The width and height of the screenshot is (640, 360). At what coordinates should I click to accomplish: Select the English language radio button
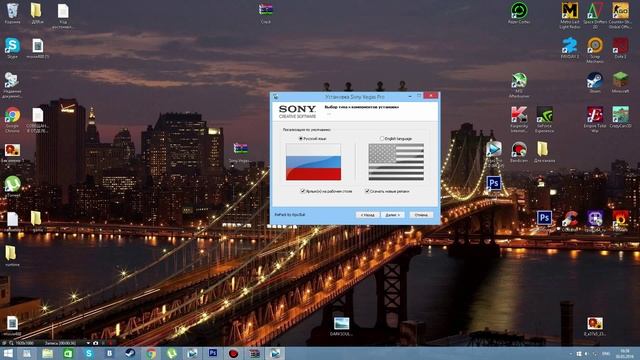coord(382,139)
